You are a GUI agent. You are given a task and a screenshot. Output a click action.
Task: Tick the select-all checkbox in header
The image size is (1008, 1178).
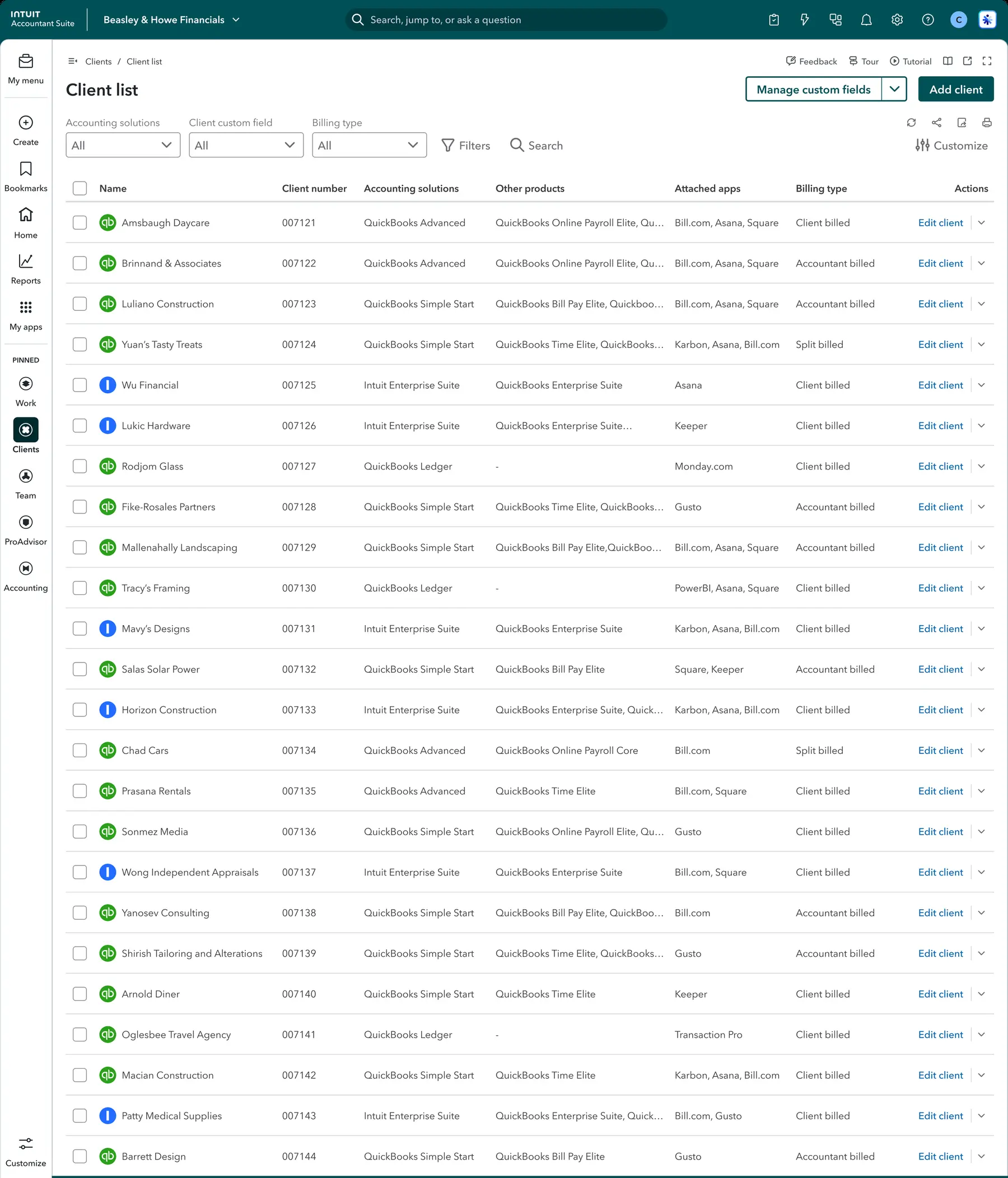click(80, 188)
